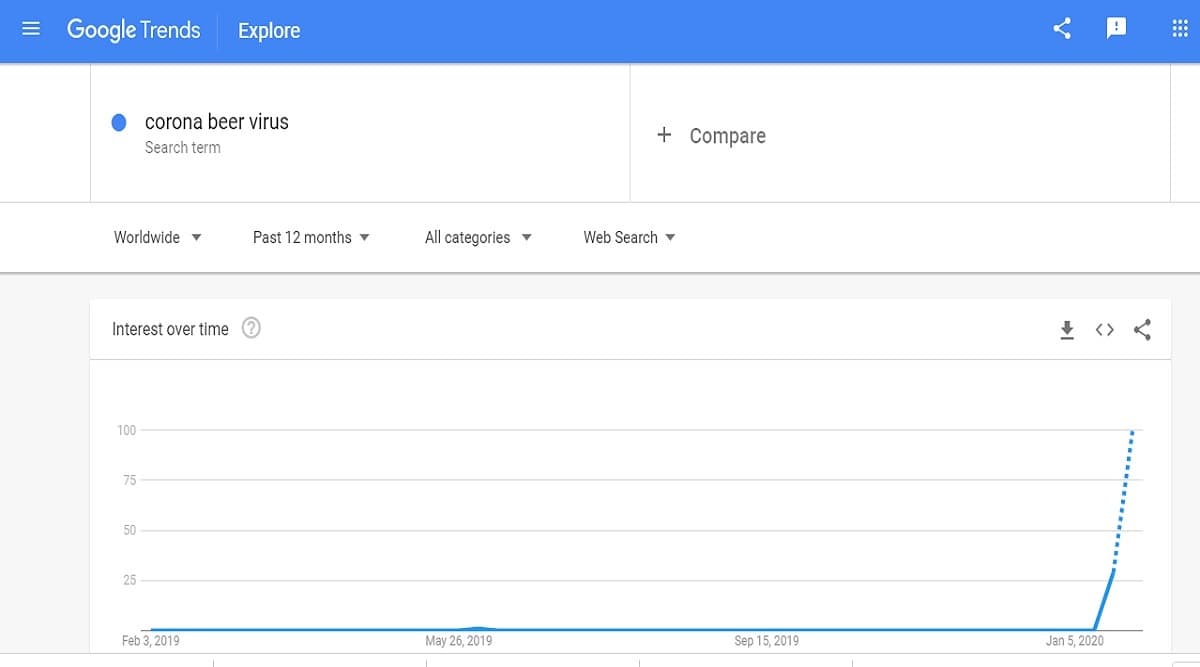Click the plus icon beside Compare
The height and width of the screenshot is (667, 1200).
click(664, 134)
